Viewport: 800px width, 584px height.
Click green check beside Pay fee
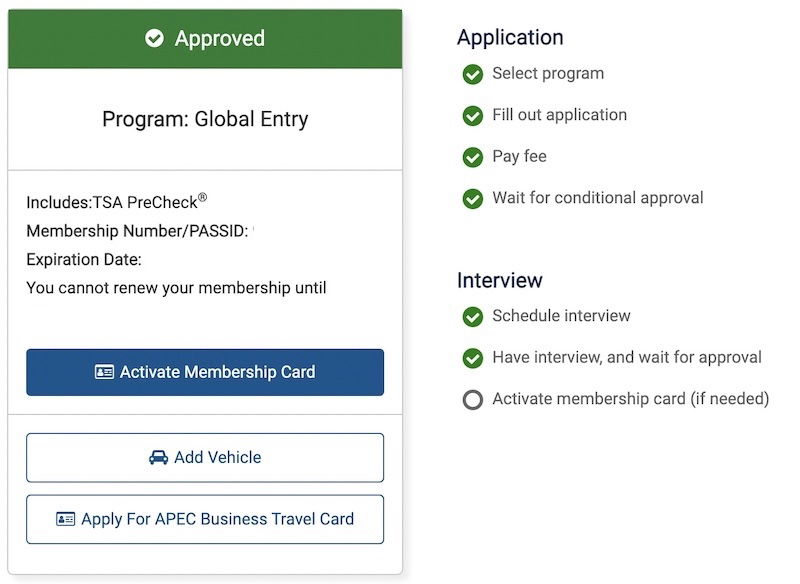(472, 157)
